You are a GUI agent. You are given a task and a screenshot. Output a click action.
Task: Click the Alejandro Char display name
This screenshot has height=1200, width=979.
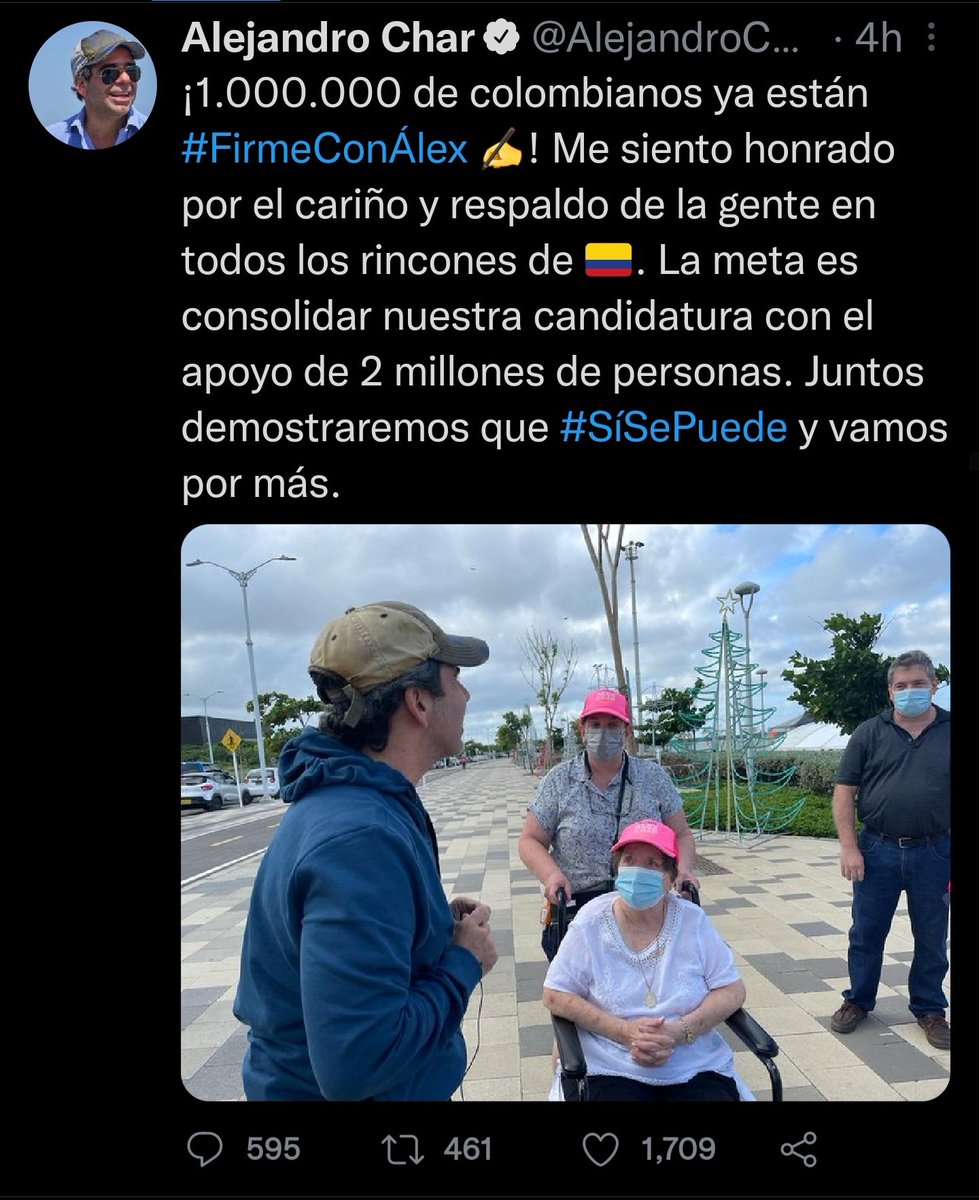328,39
